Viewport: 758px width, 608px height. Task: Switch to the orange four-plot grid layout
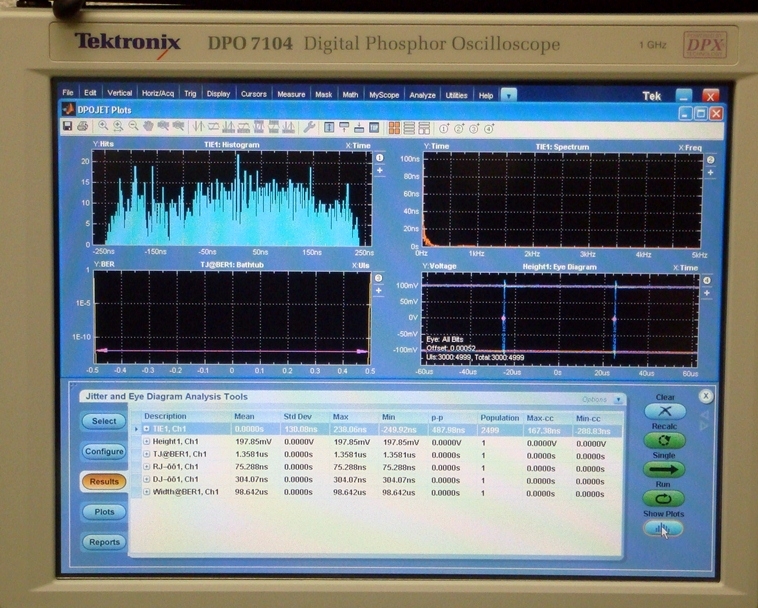tap(394, 128)
